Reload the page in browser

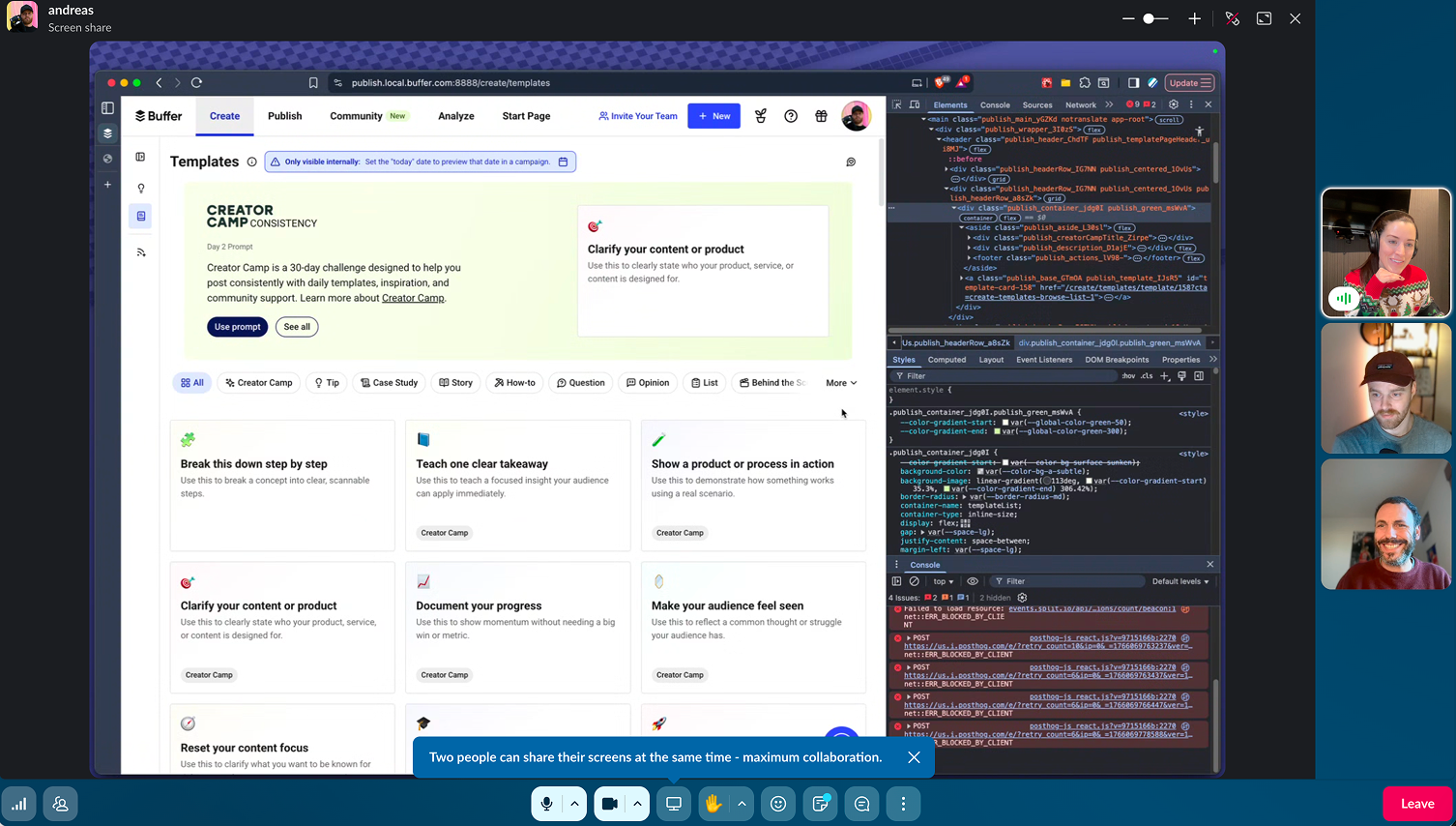tap(196, 83)
